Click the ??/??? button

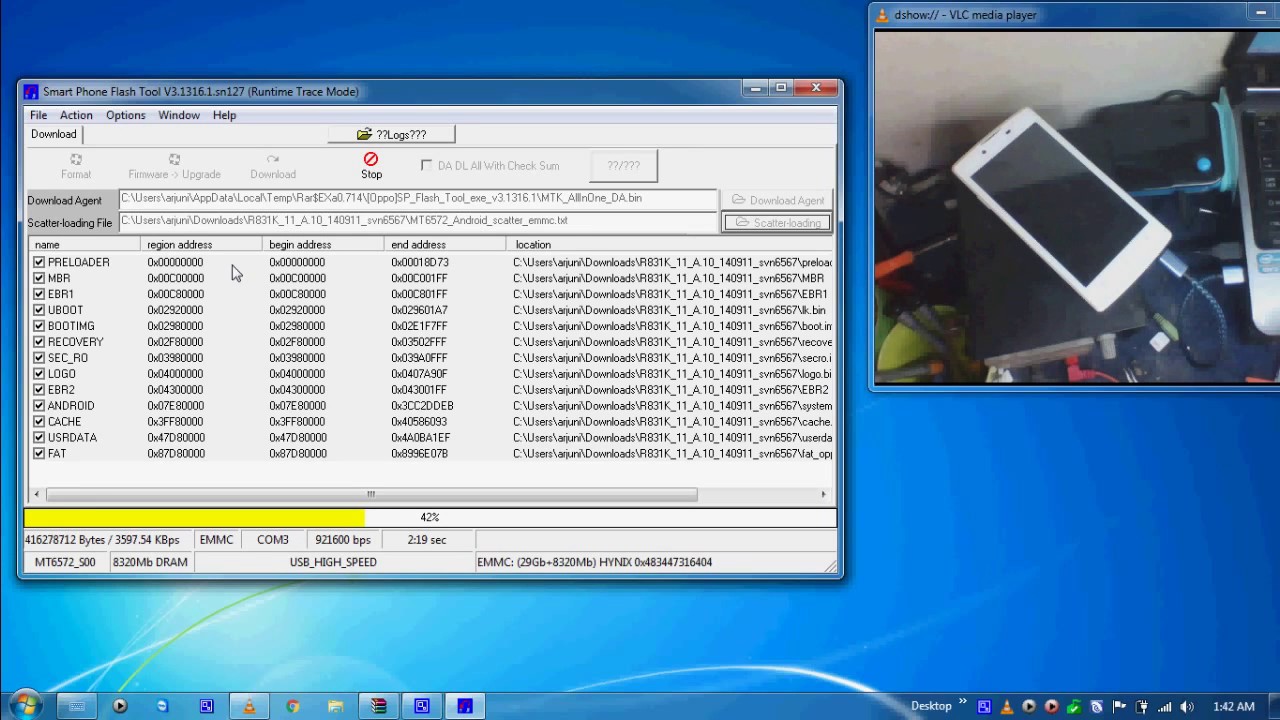[623, 166]
